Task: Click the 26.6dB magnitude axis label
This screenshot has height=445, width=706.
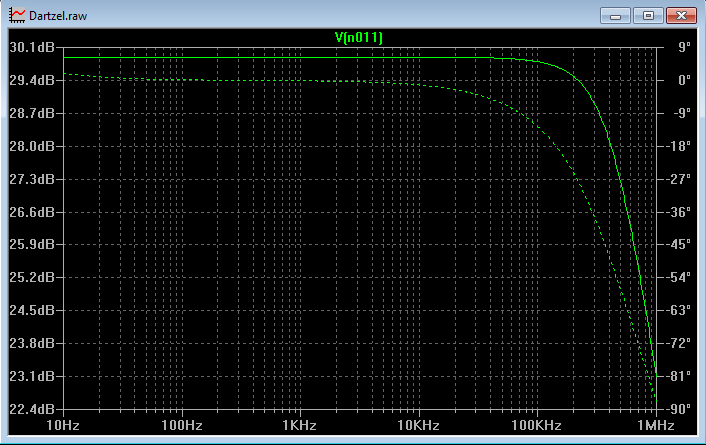Action: [32, 212]
